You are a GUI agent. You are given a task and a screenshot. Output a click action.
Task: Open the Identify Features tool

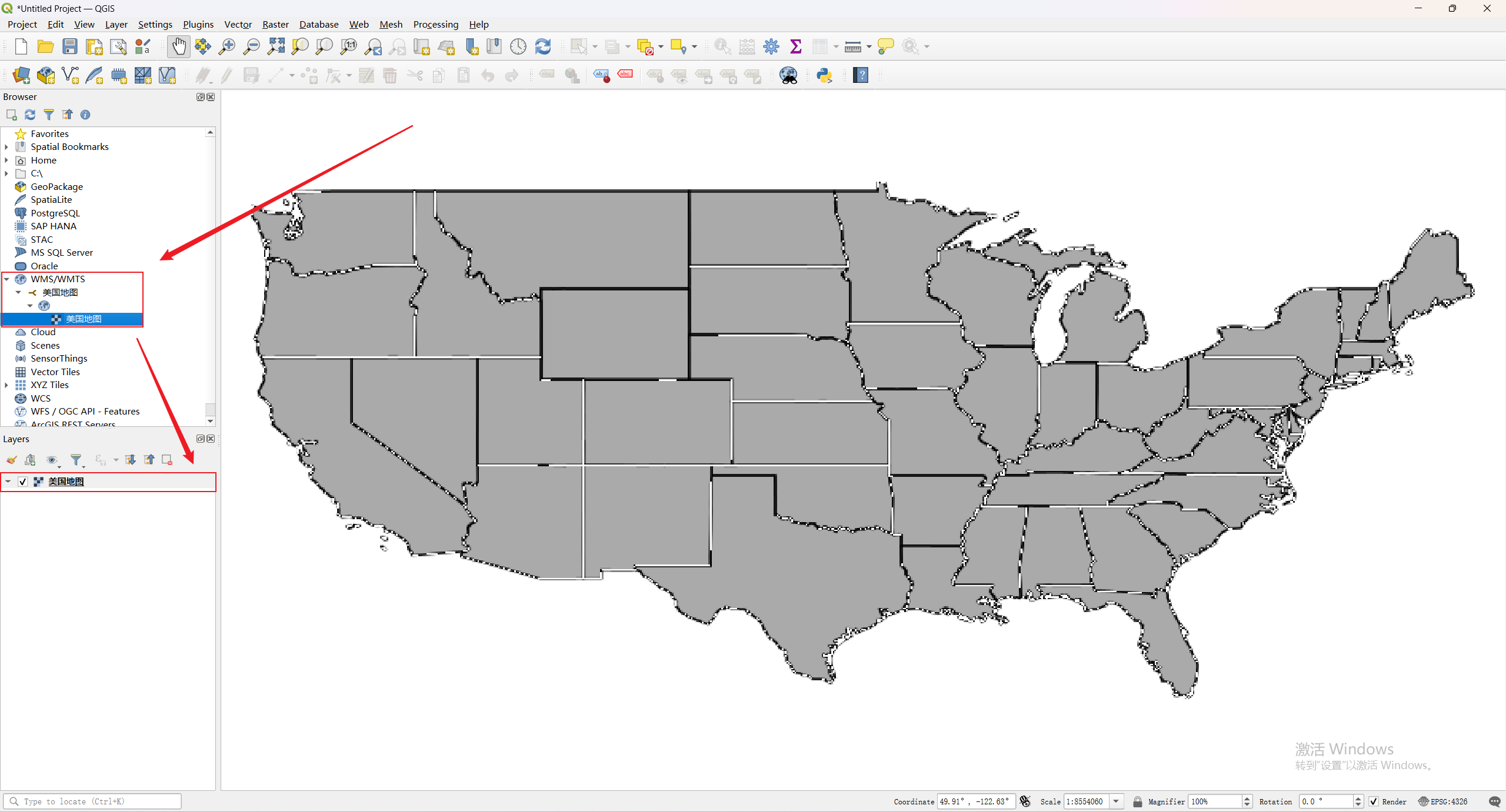(722, 46)
